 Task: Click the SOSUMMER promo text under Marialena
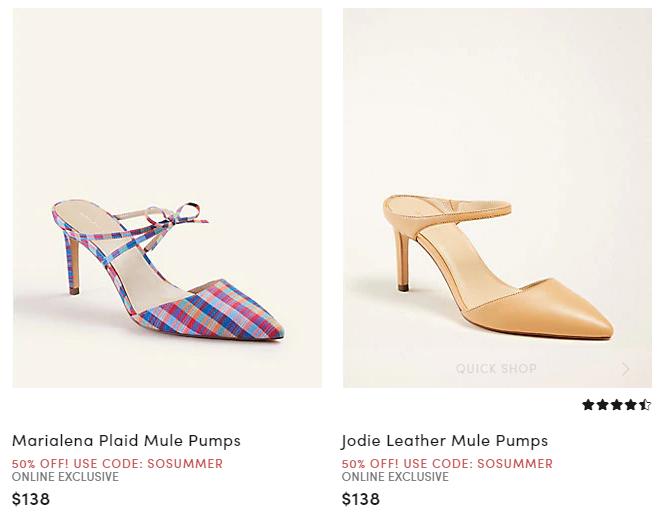(117, 464)
